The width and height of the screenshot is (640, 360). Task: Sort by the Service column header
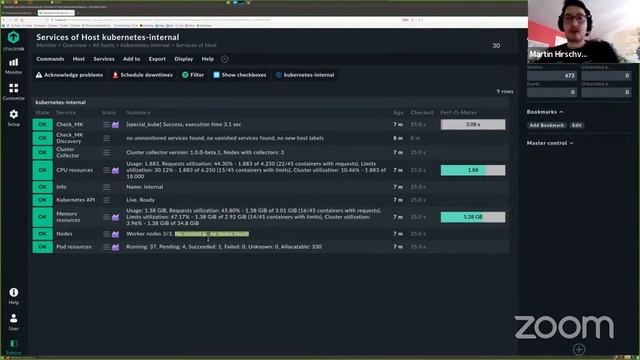(66, 113)
